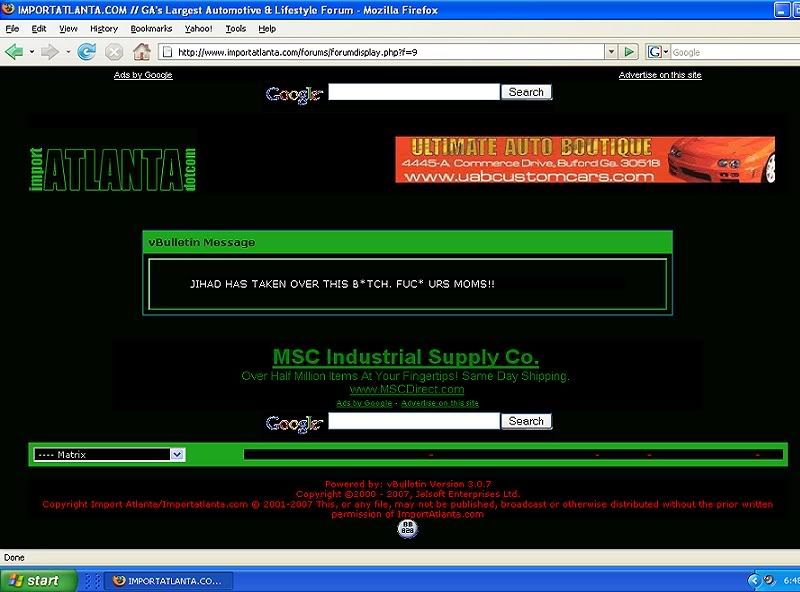
Task: Click the Advertise on this site link
Action: 659,75
